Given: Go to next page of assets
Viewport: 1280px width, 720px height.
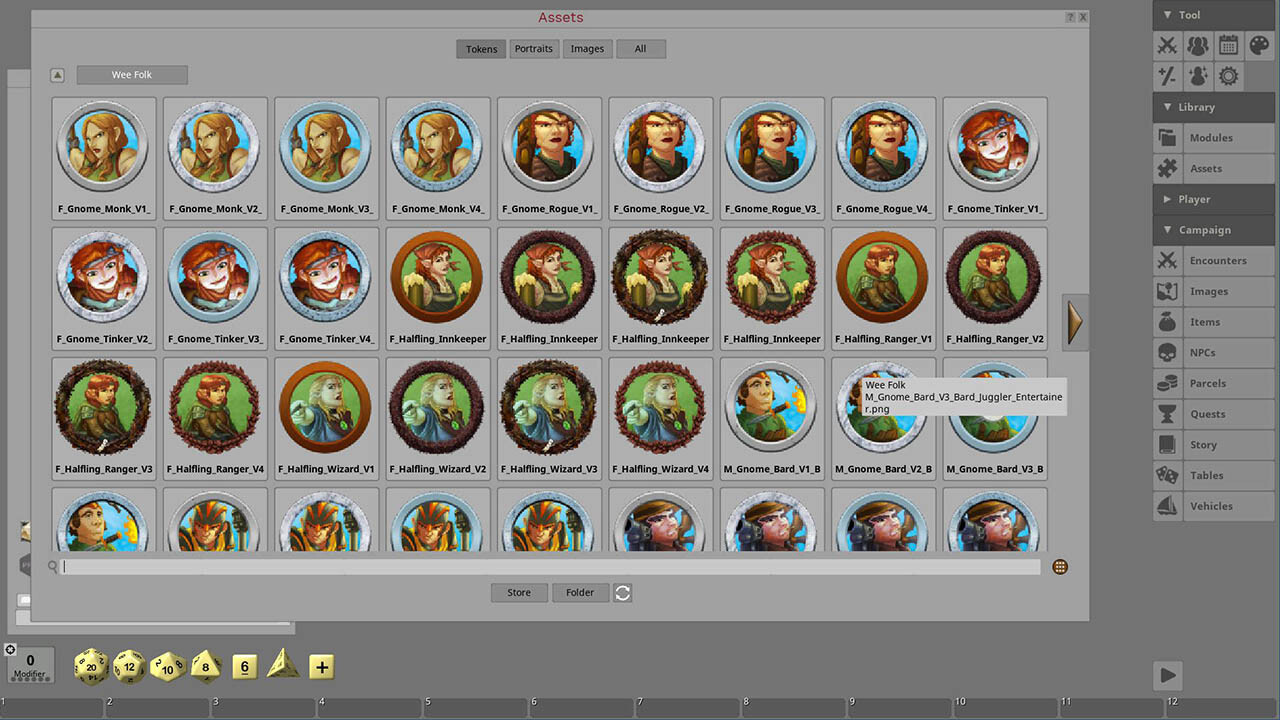Looking at the screenshot, I should point(1075,322).
